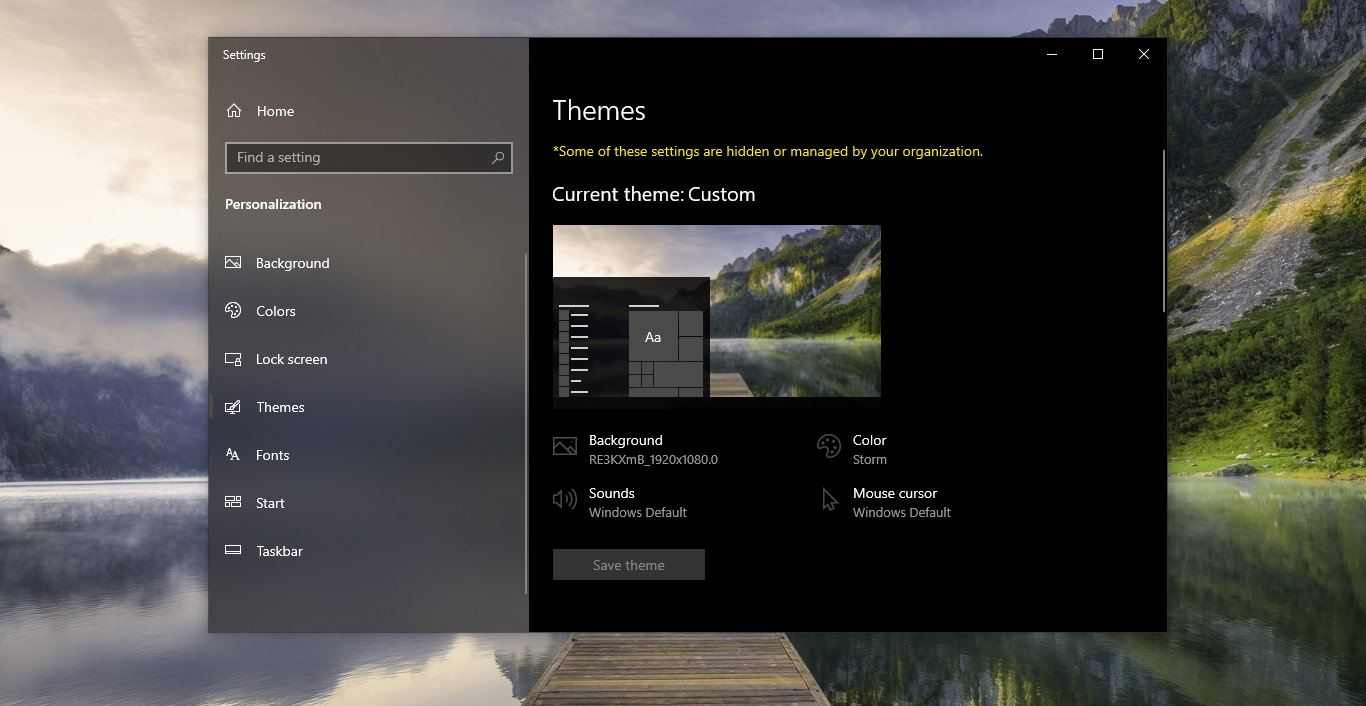1366x706 pixels.
Task: Click the vertical scrollbar on the right
Action: point(1161,230)
